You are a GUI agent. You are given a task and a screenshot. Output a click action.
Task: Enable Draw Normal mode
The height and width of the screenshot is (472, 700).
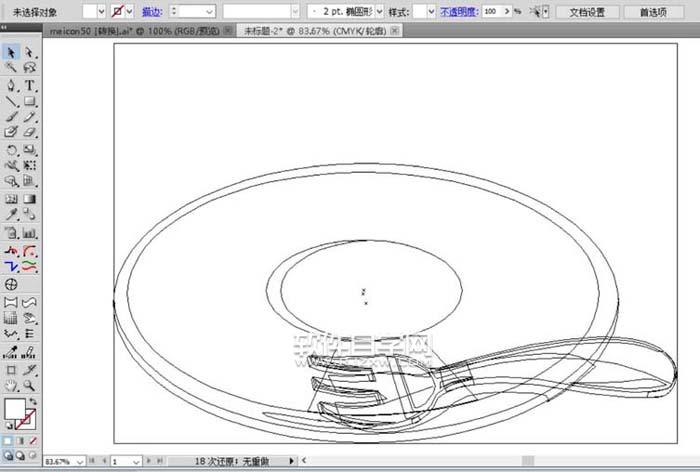point(8,455)
